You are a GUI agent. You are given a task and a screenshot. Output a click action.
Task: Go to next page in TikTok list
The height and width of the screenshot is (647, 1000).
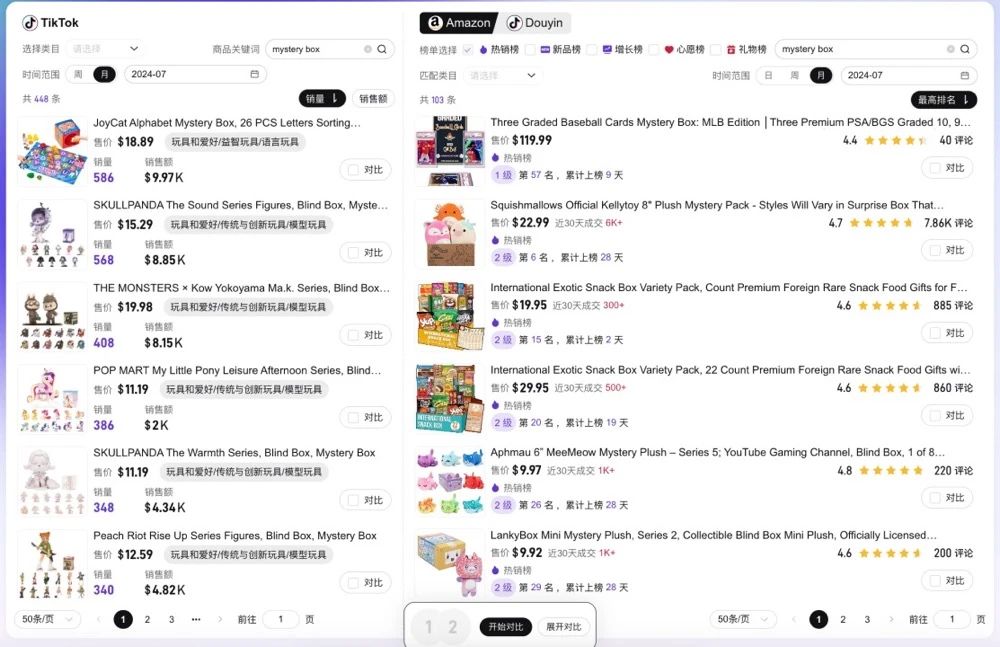coord(220,620)
